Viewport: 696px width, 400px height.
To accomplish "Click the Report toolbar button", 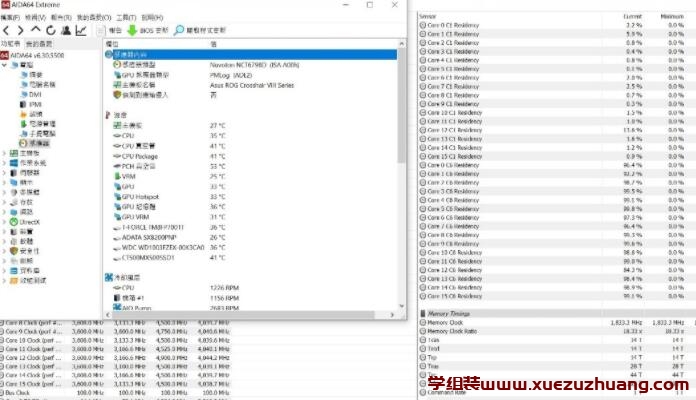I will tap(109, 31).
